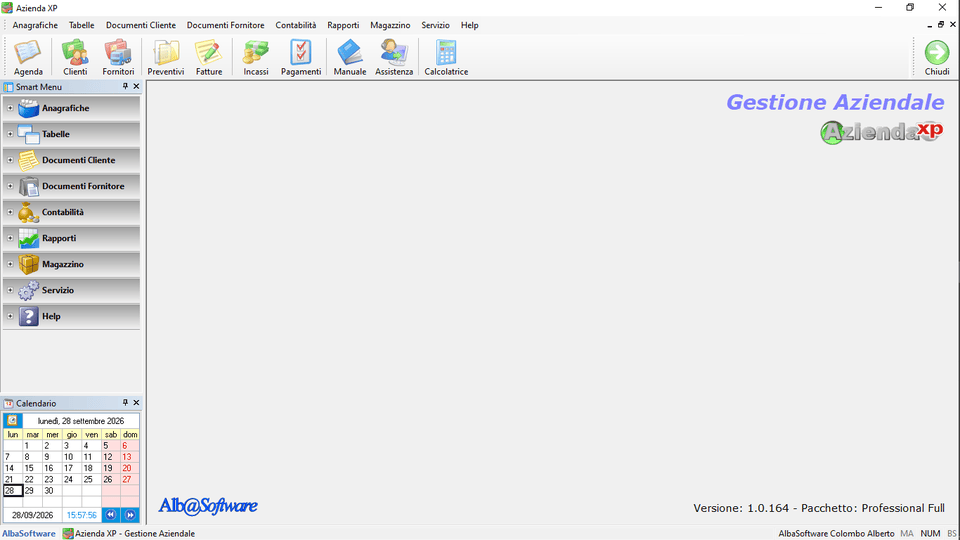Close the Smart Menu panel

pyautogui.click(x=136, y=86)
